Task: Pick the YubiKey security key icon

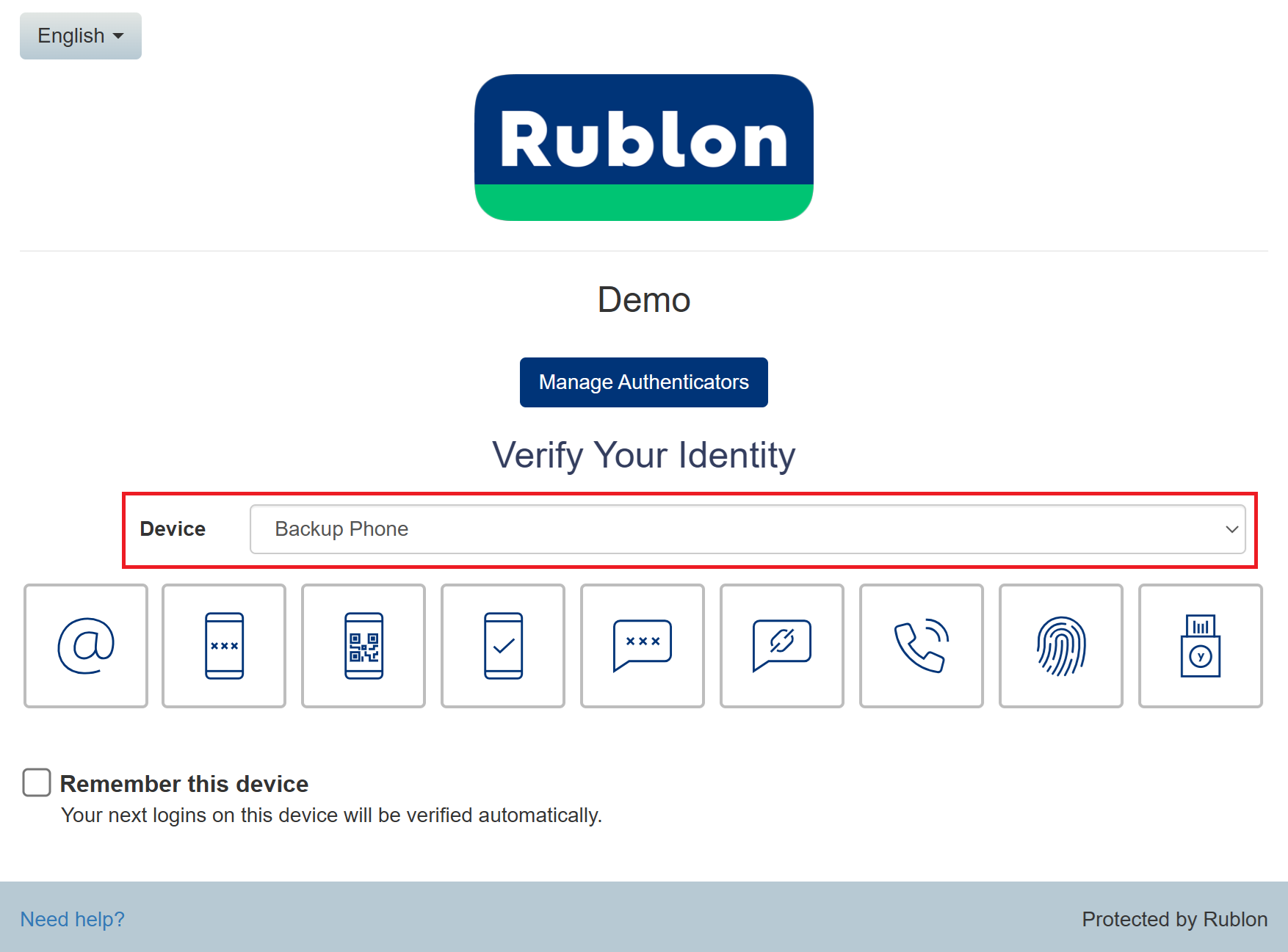Action: (1201, 646)
